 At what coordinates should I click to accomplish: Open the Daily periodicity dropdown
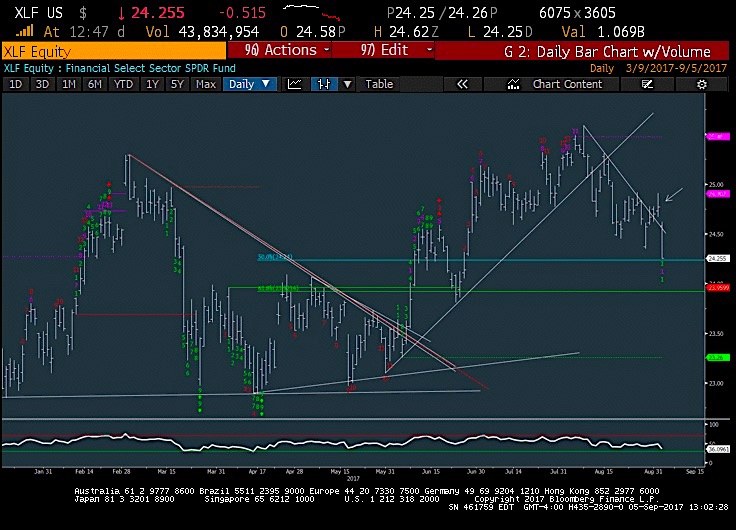click(249, 84)
